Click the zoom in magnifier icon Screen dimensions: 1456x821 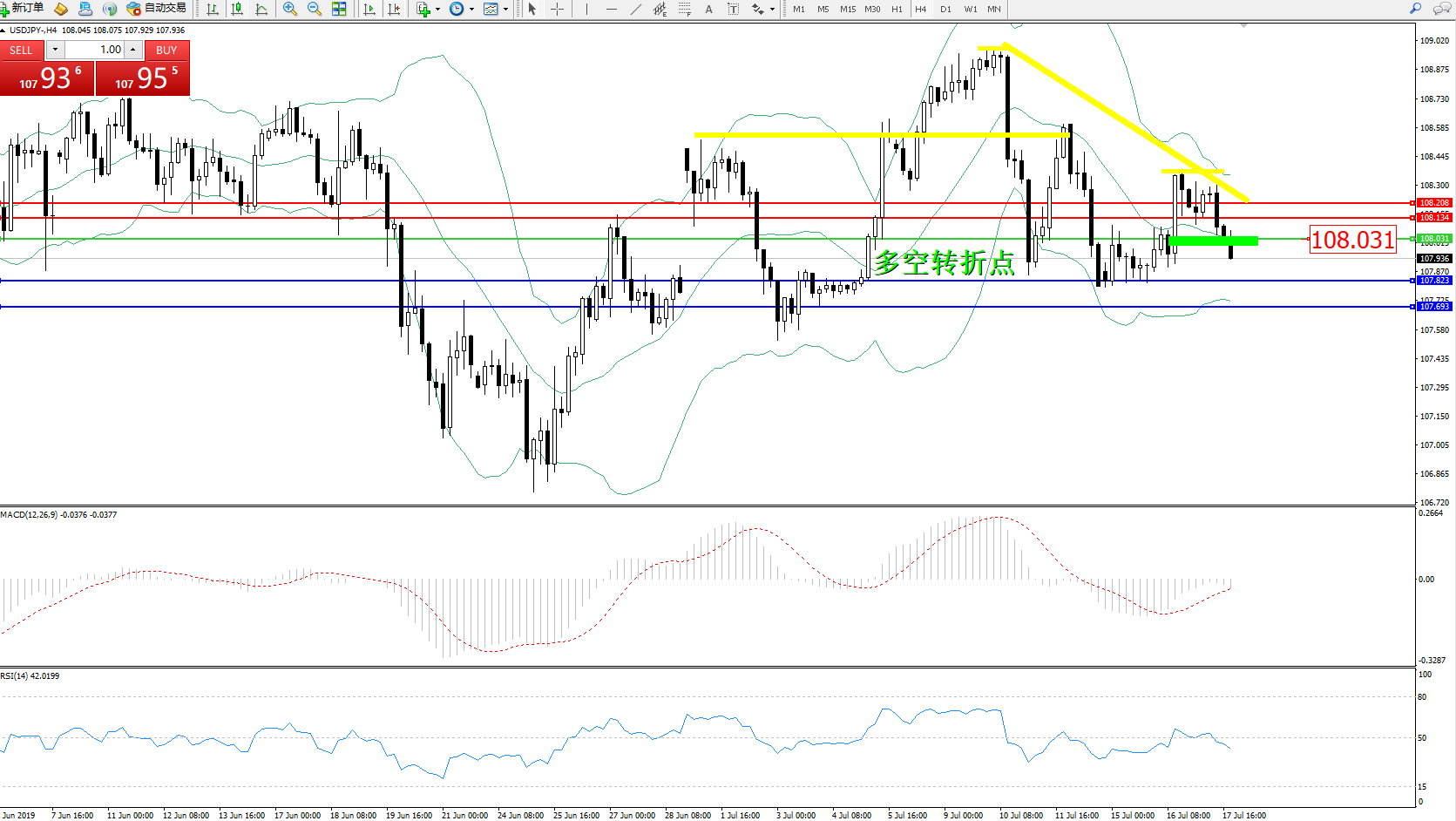point(290,9)
